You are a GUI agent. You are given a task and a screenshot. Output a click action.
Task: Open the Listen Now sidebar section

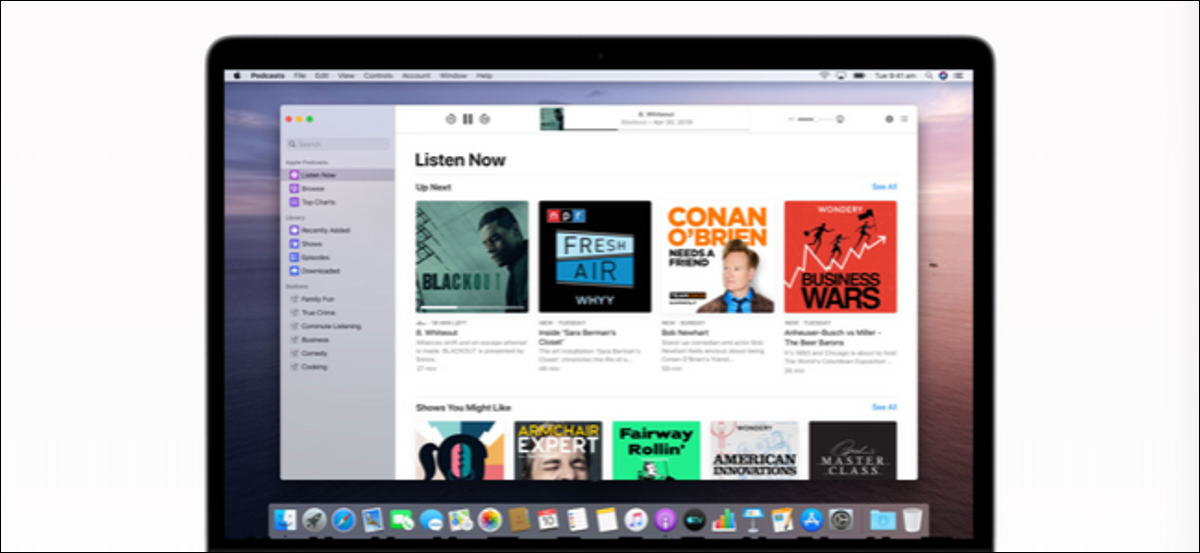pyautogui.click(x=338, y=175)
